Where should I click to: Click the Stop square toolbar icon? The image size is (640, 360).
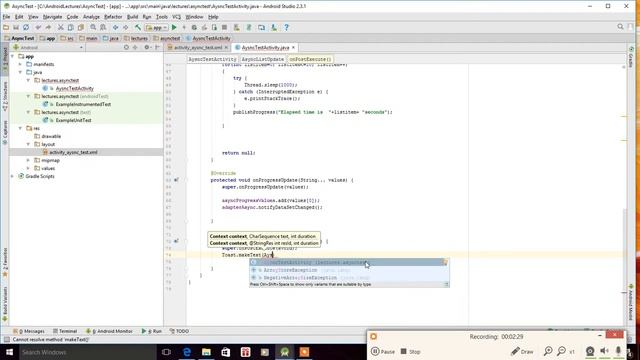(224, 27)
